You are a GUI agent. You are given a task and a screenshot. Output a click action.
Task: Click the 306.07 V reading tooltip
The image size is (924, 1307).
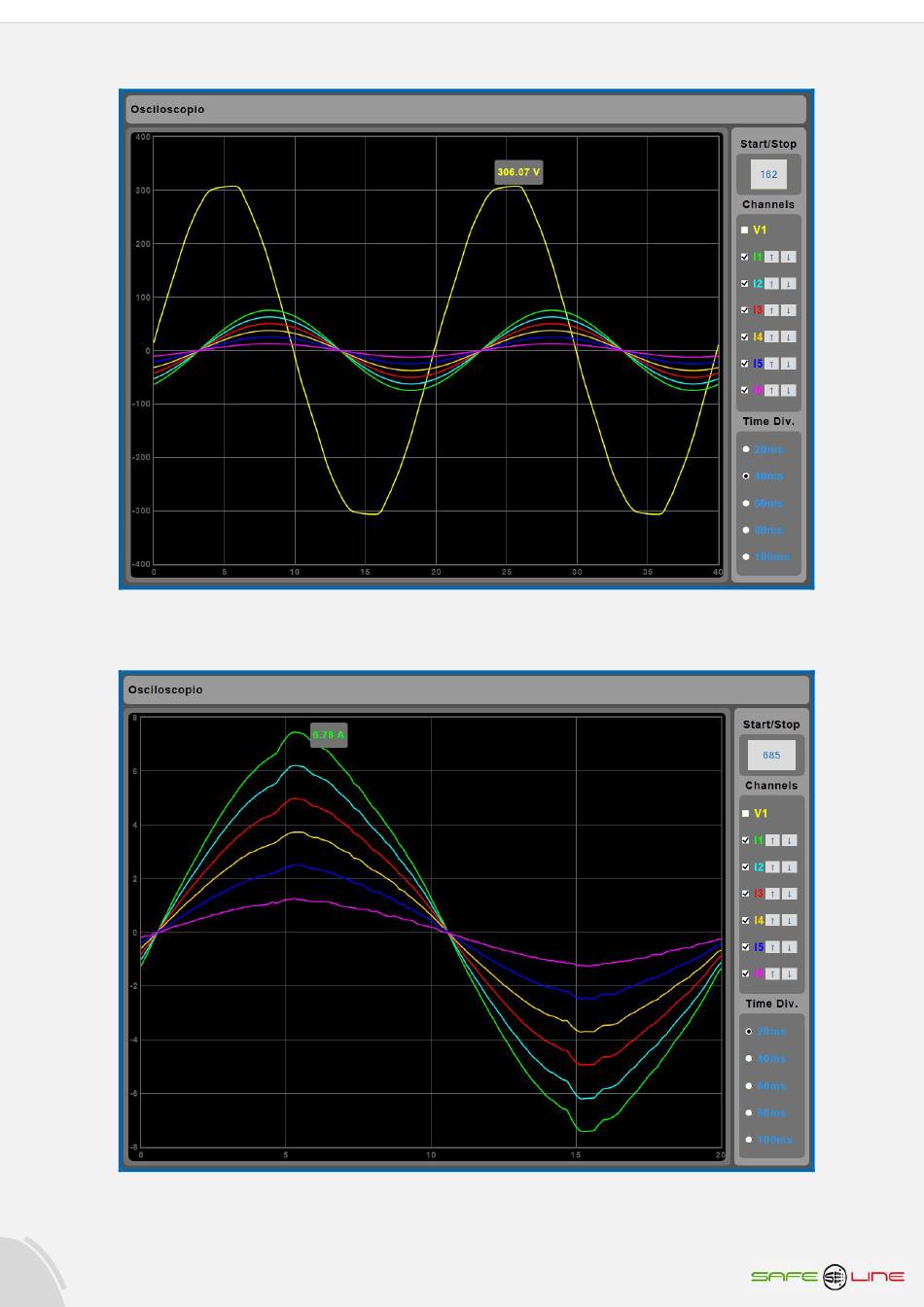click(x=518, y=173)
